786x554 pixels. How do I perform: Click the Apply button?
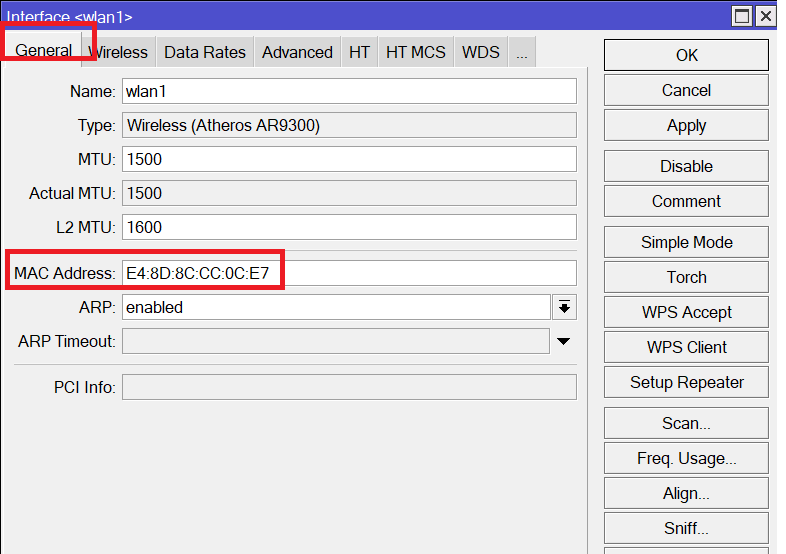point(686,125)
